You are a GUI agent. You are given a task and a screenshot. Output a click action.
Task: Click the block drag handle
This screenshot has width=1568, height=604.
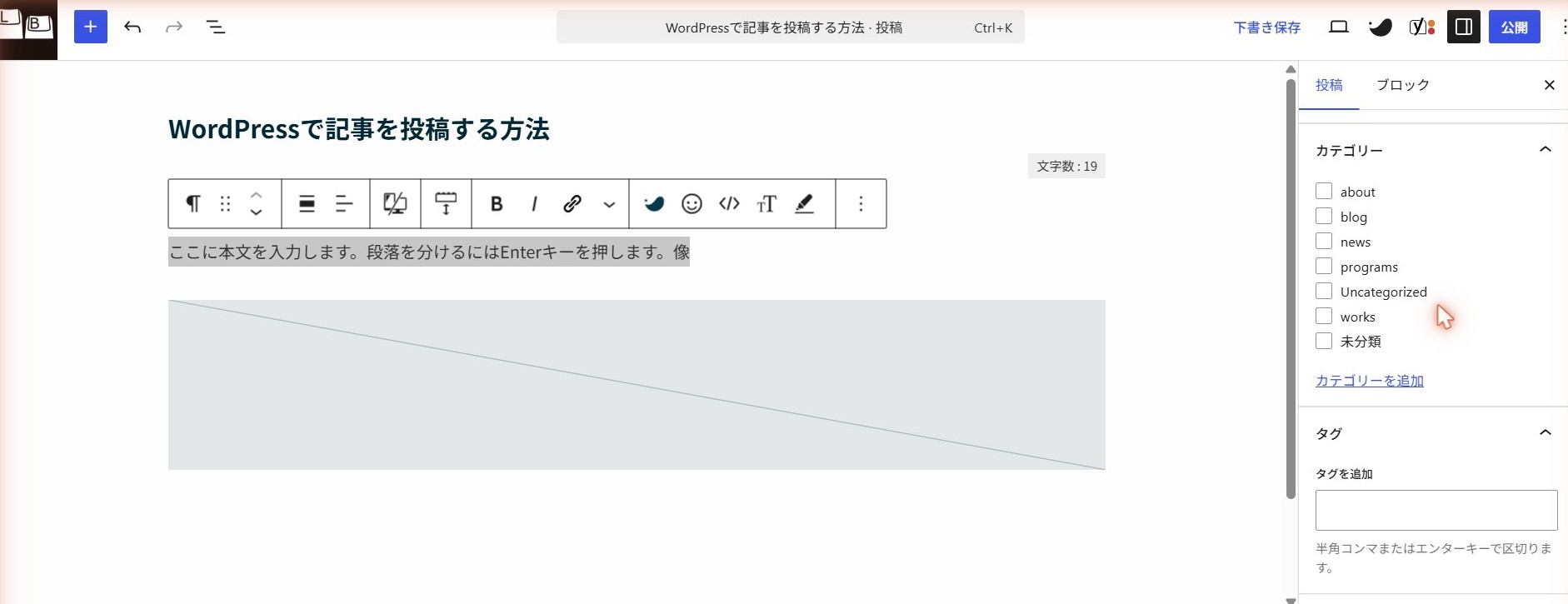coord(225,203)
